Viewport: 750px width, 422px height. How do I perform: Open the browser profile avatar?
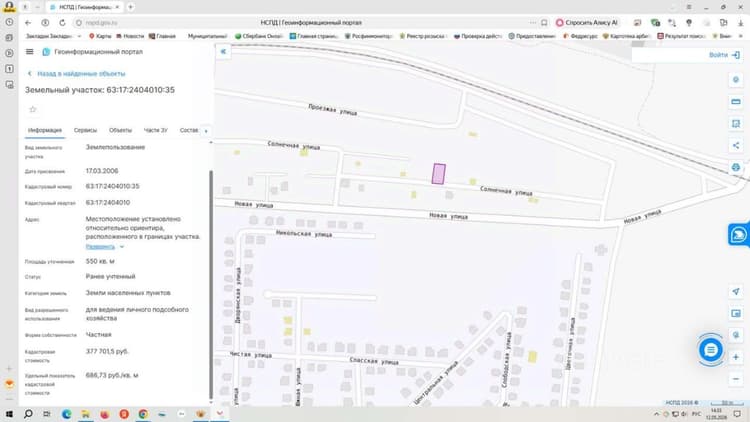tap(9, 6)
